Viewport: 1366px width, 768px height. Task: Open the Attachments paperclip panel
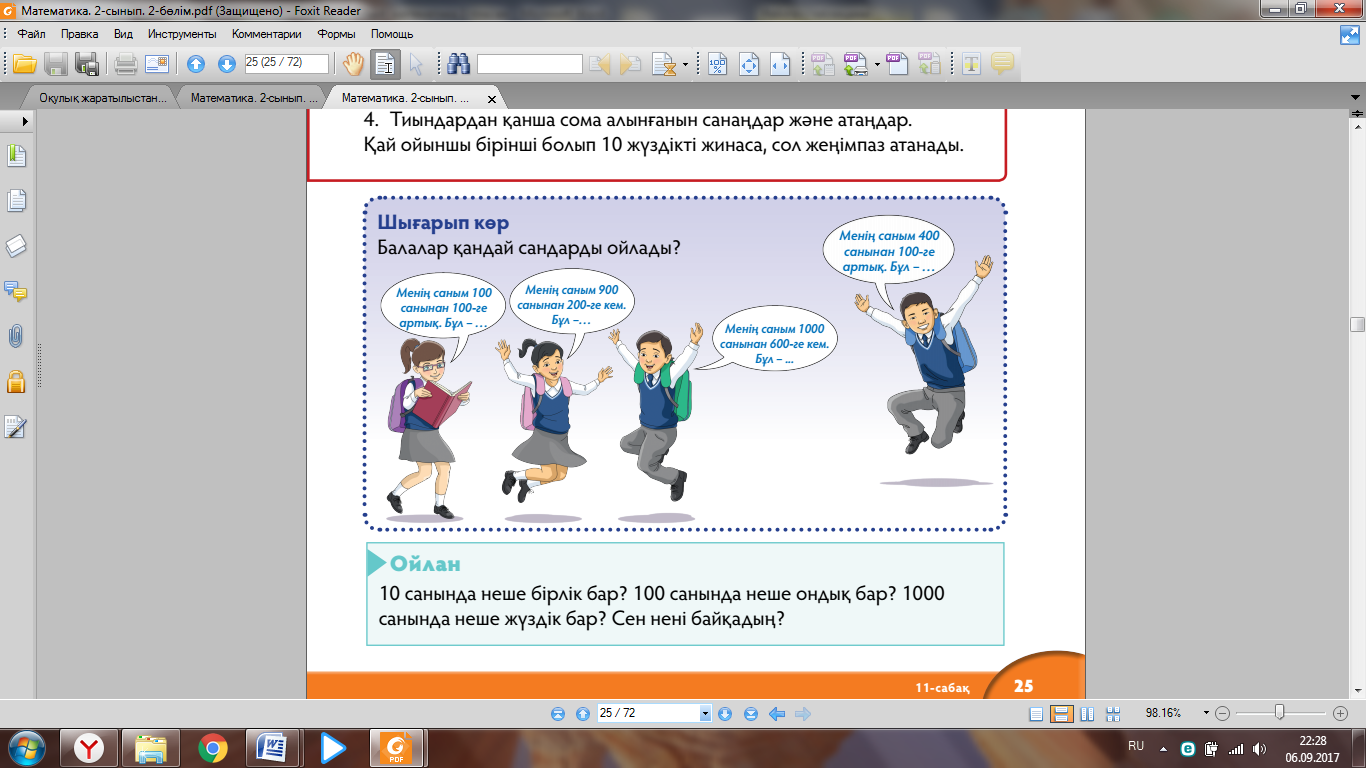pyautogui.click(x=16, y=336)
